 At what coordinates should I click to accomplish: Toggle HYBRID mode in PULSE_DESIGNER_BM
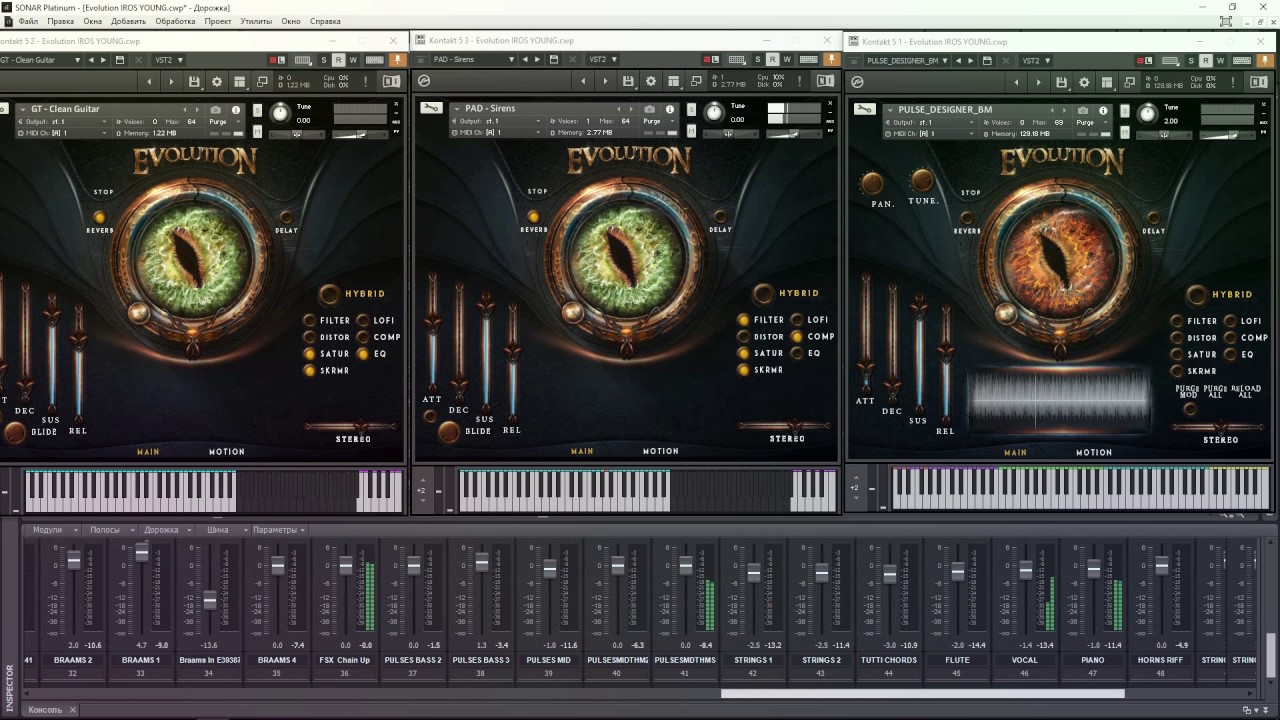click(1197, 295)
